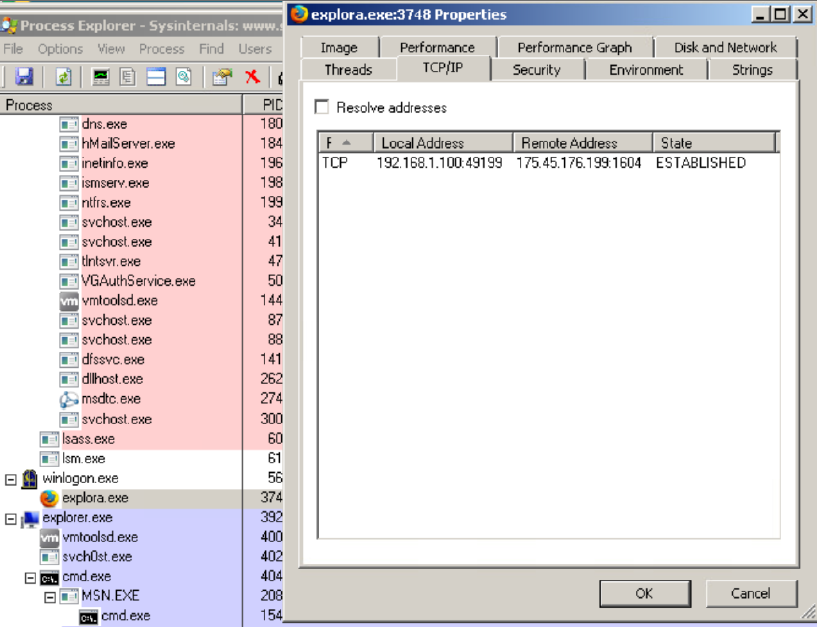Switch to the Environment tab

pos(646,70)
